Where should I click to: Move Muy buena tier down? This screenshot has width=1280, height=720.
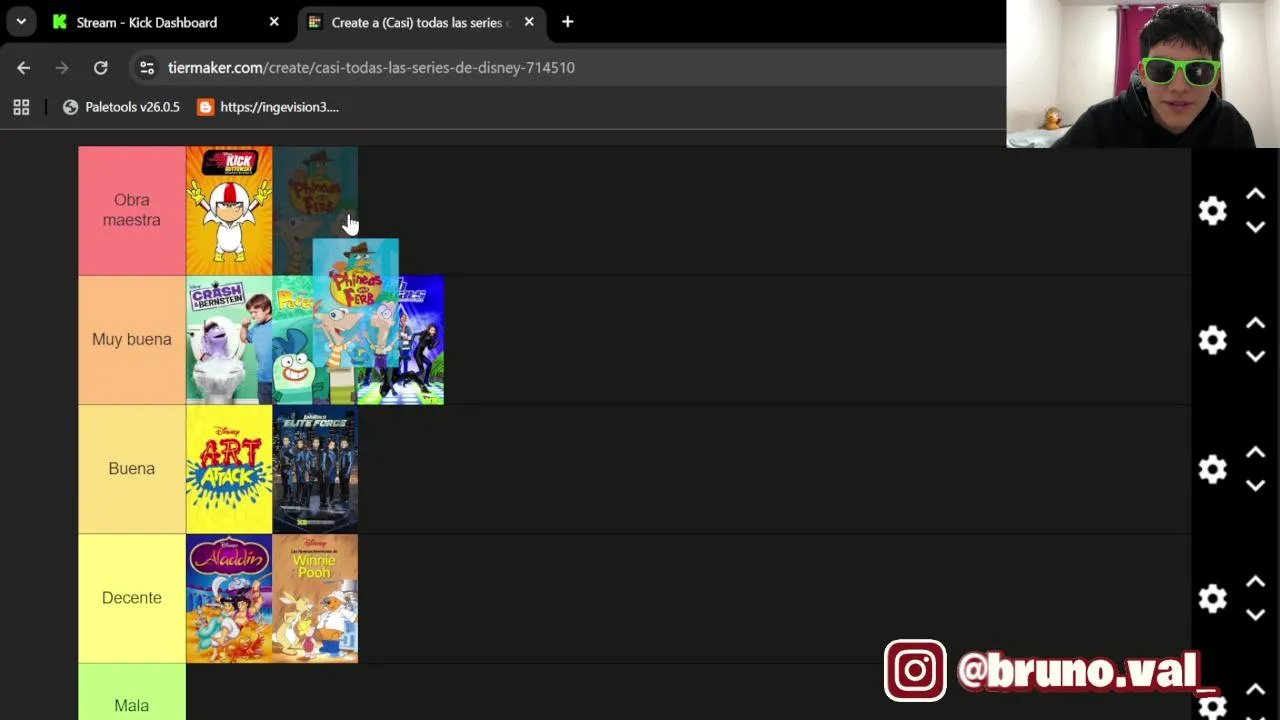pos(1256,356)
